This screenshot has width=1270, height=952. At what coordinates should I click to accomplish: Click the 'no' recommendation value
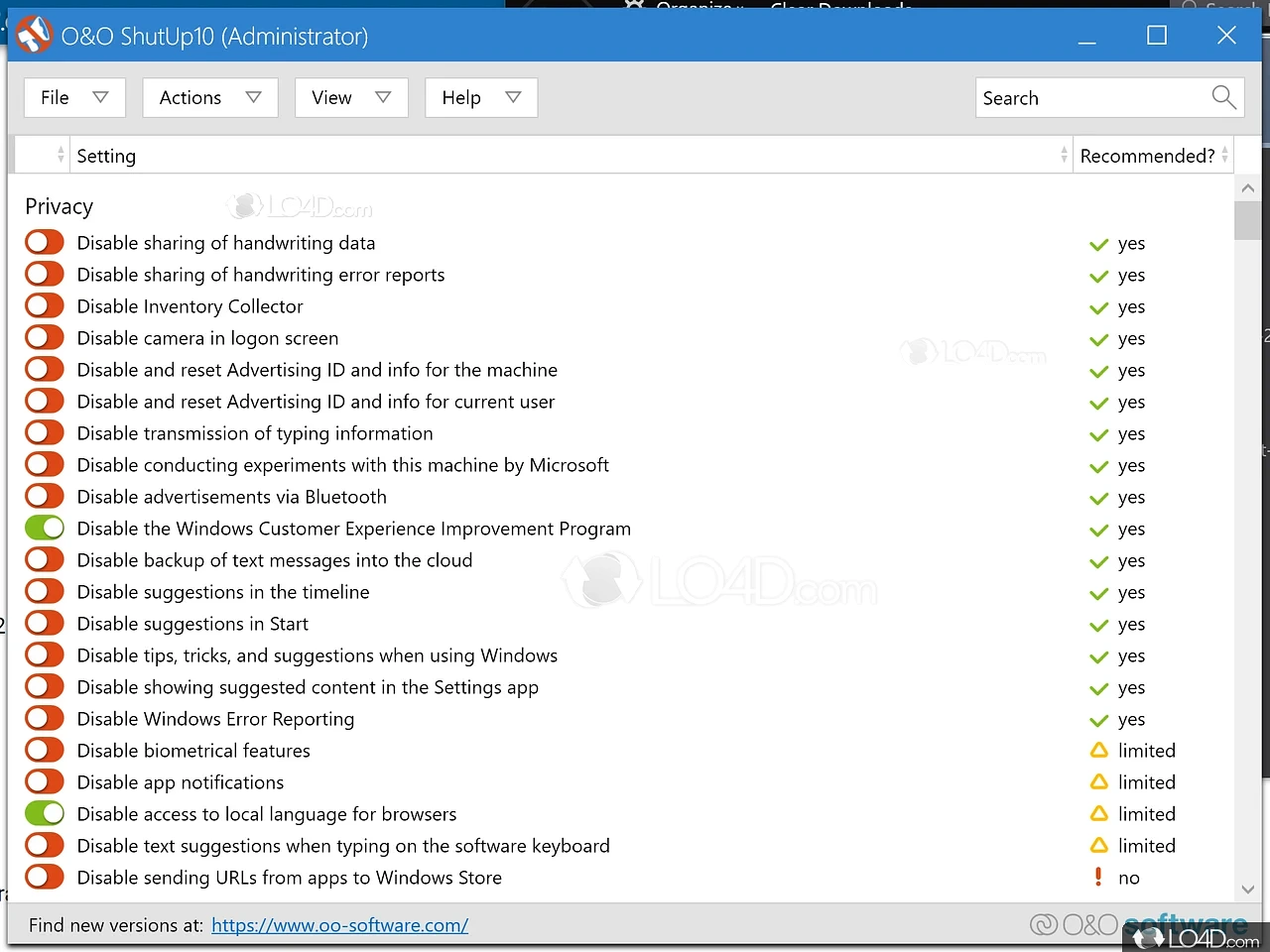(x=1129, y=878)
